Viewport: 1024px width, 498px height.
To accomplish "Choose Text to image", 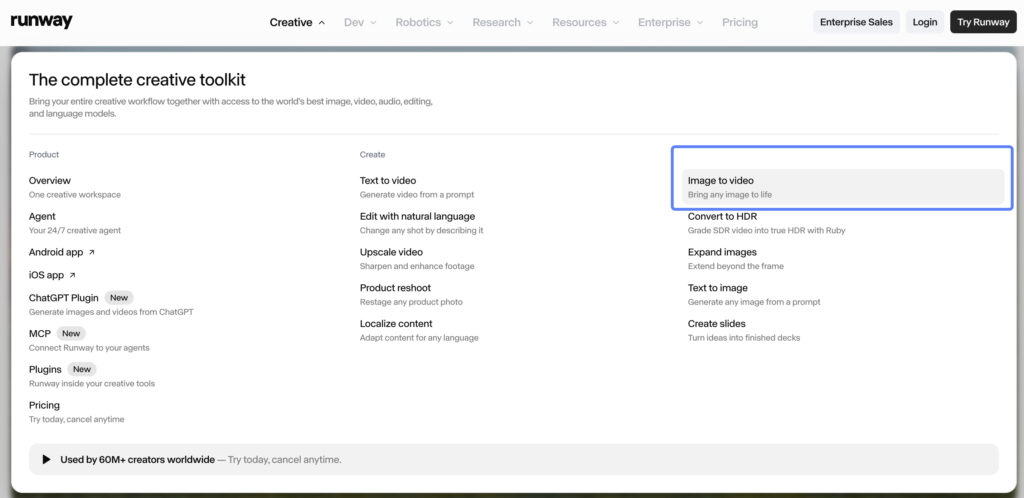I will pos(718,288).
